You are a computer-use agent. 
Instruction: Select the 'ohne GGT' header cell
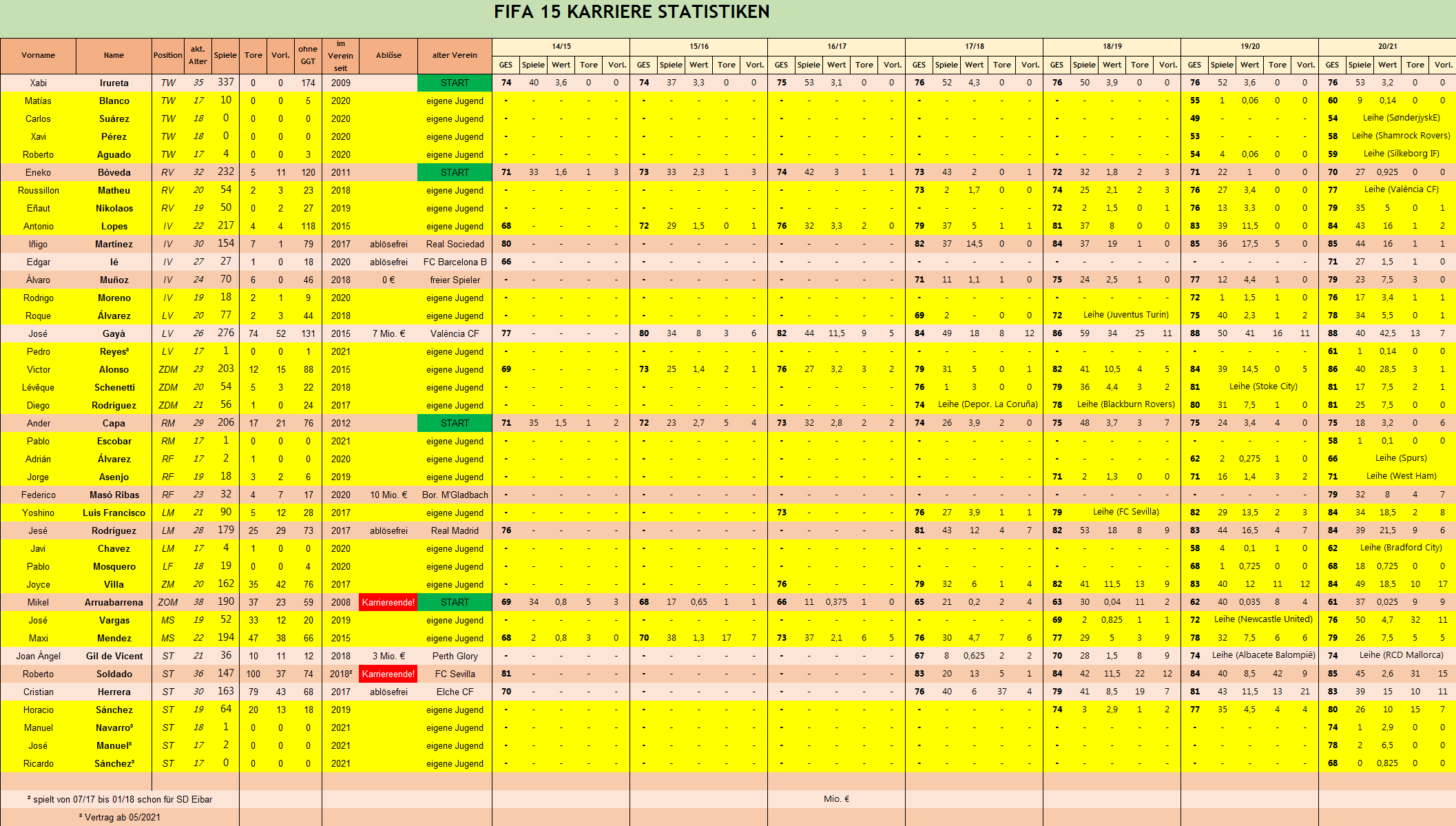pyautogui.click(x=308, y=55)
